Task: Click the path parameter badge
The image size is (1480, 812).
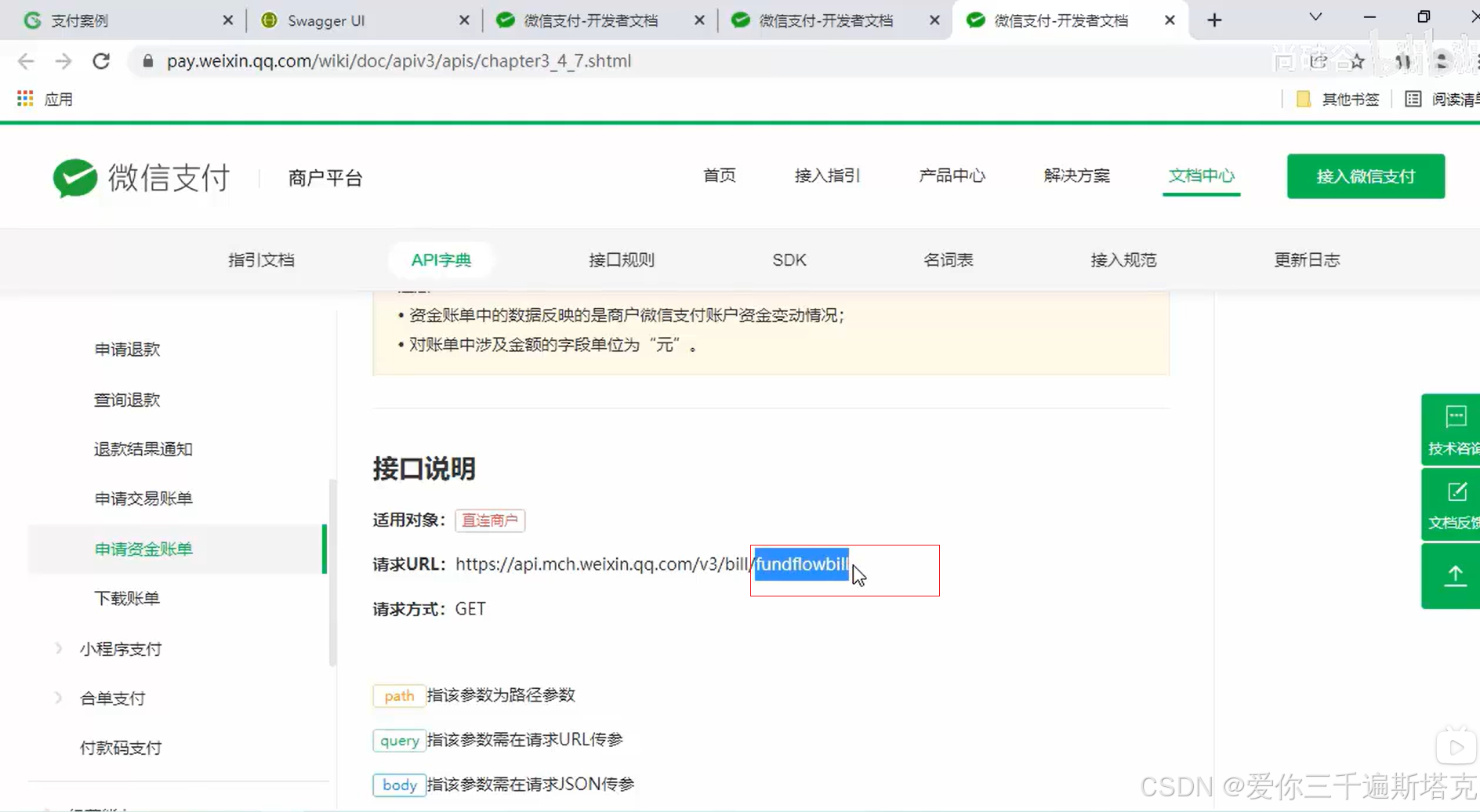Action: point(399,696)
